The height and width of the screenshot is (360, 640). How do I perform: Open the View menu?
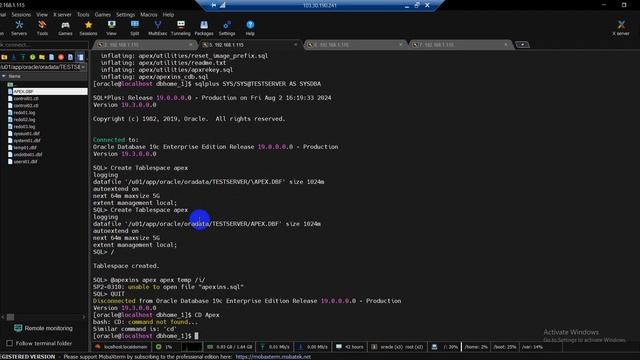point(42,14)
